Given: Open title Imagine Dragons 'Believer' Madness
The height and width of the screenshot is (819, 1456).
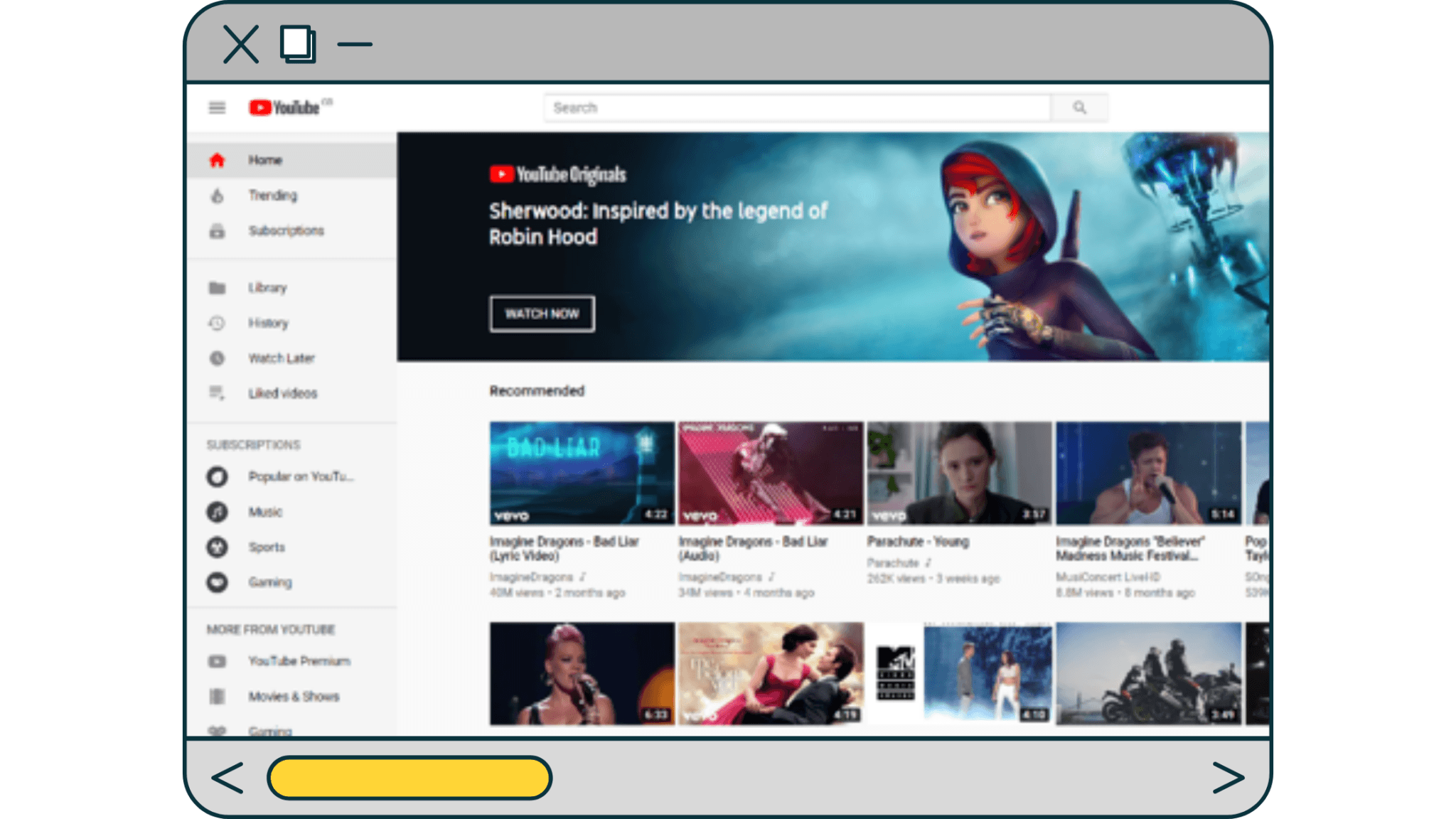Looking at the screenshot, I should tap(1130, 549).
